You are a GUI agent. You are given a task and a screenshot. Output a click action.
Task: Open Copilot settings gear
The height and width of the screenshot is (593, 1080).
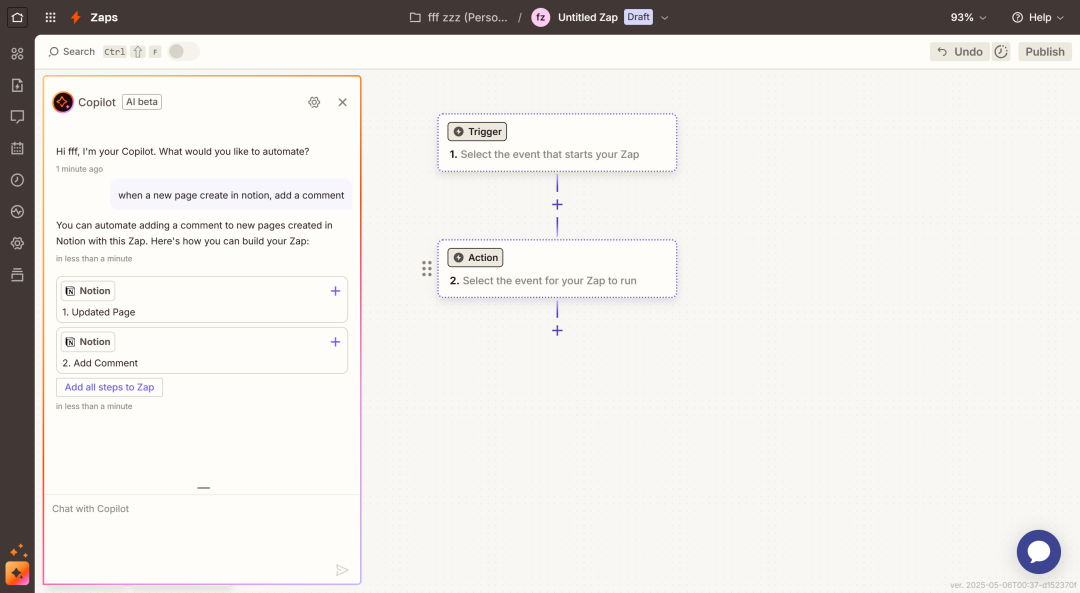pos(314,102)
